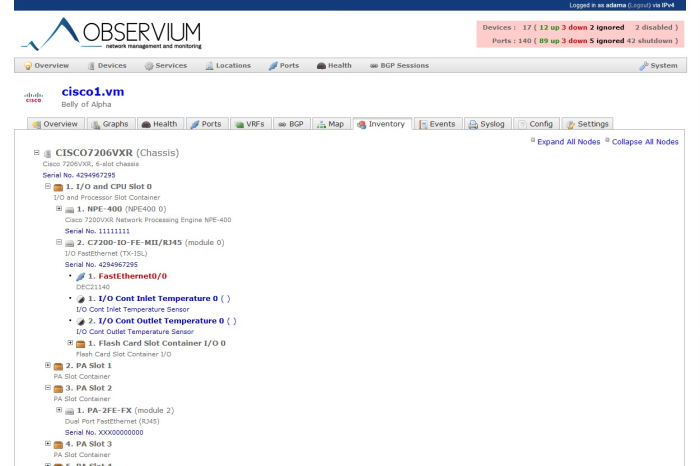This screenshot has height=466, width=700.
Task: Open the device Health tab
Action: (160, 124)
